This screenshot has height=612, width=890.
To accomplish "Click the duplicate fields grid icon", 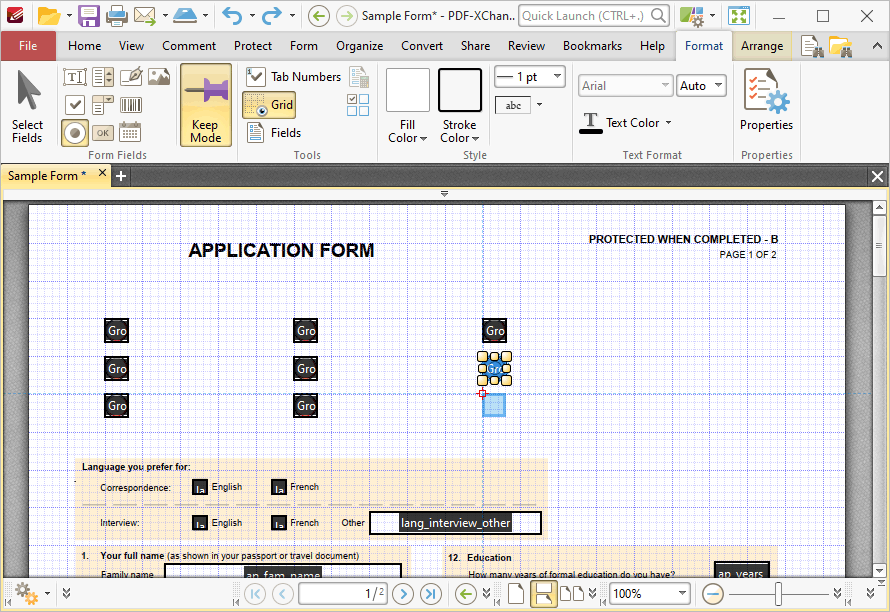I will 358,105.
